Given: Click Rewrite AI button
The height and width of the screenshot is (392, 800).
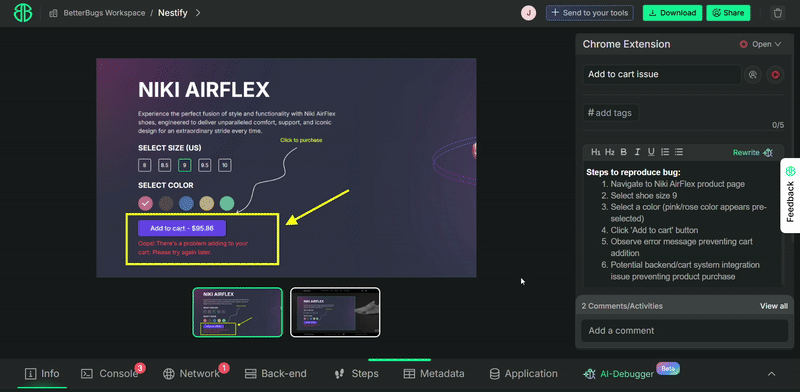Looking at the screenshot, I should tap(753, 153).
